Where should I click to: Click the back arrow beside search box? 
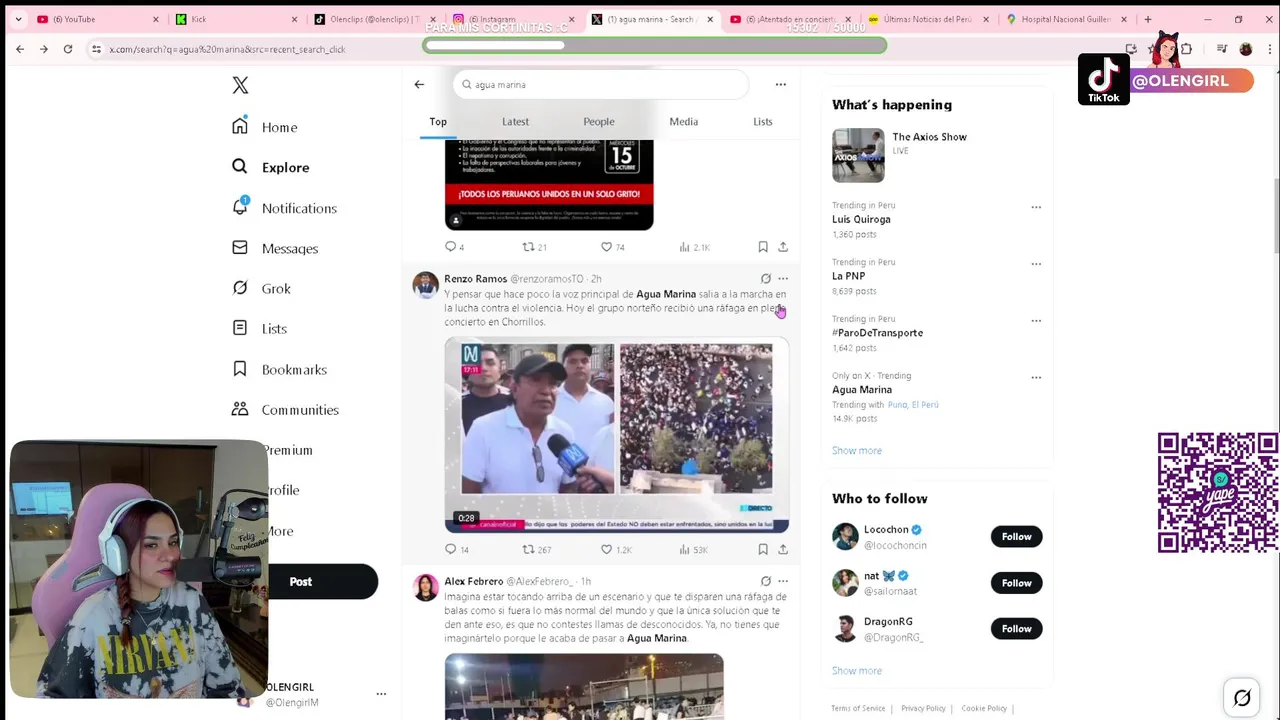click(x=419, y=85)
